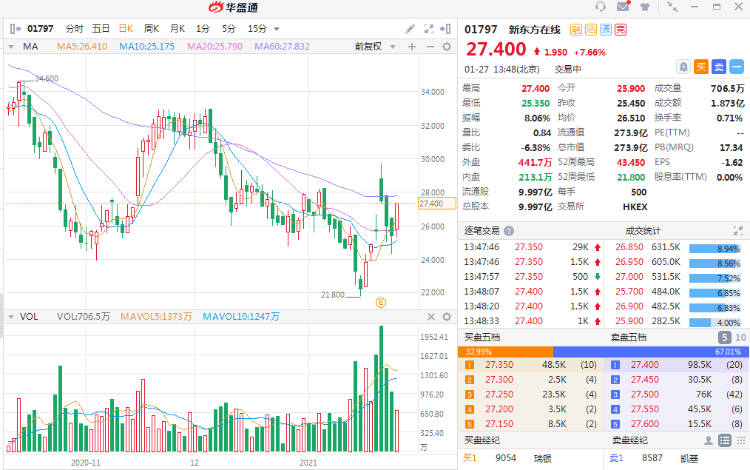This screenshot has width=750, height=470.
Task: Click the orange 买 buy button
Action: [x=701, y=67]
